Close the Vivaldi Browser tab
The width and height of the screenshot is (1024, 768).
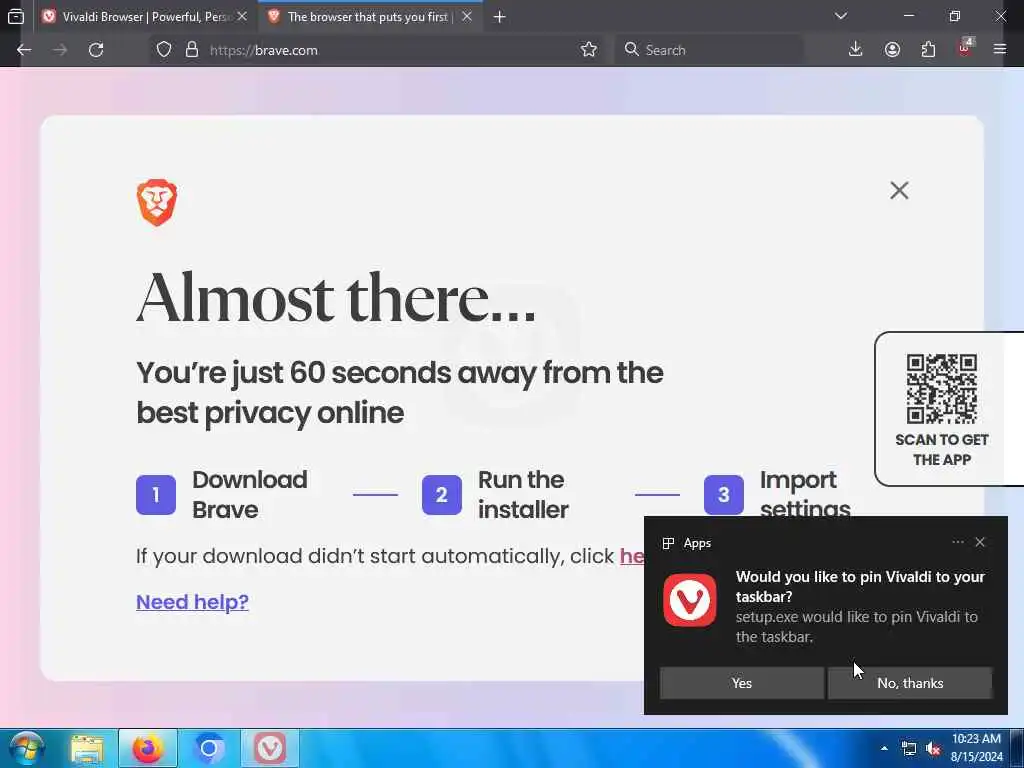click(242, 17)
